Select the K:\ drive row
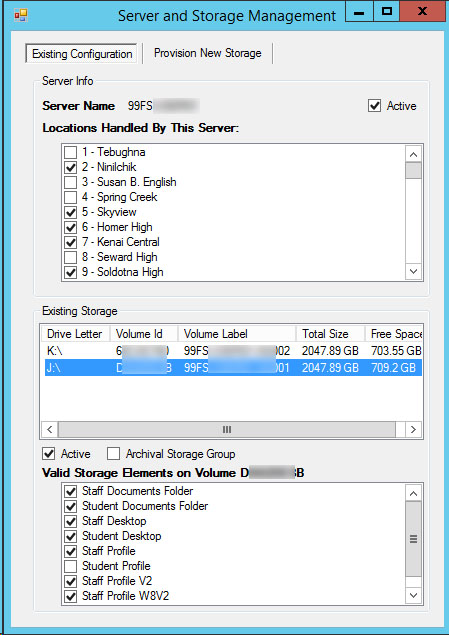This screenshot has width=449, height=635. point(233,351)
